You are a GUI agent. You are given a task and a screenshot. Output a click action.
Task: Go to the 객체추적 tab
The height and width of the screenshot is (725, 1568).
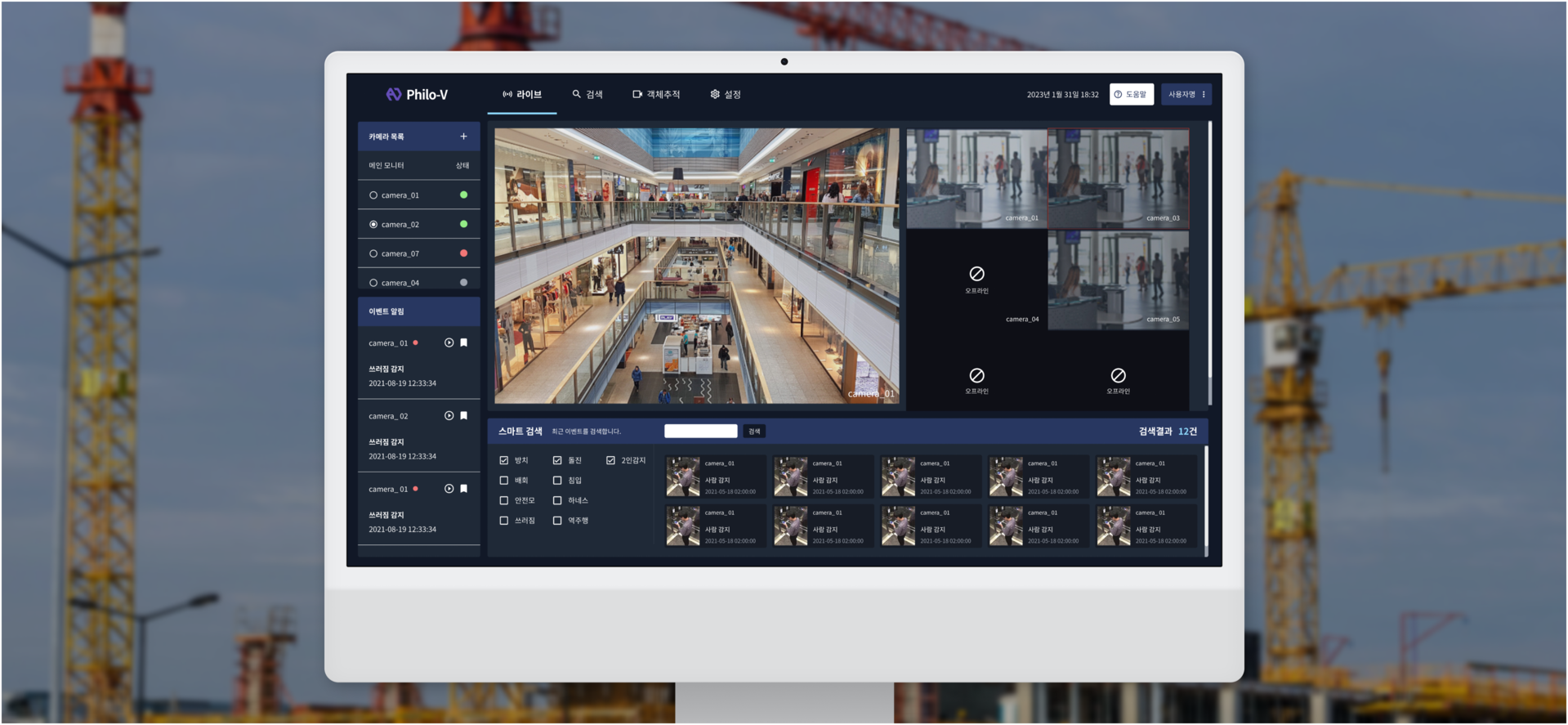(x=656, y=95)
